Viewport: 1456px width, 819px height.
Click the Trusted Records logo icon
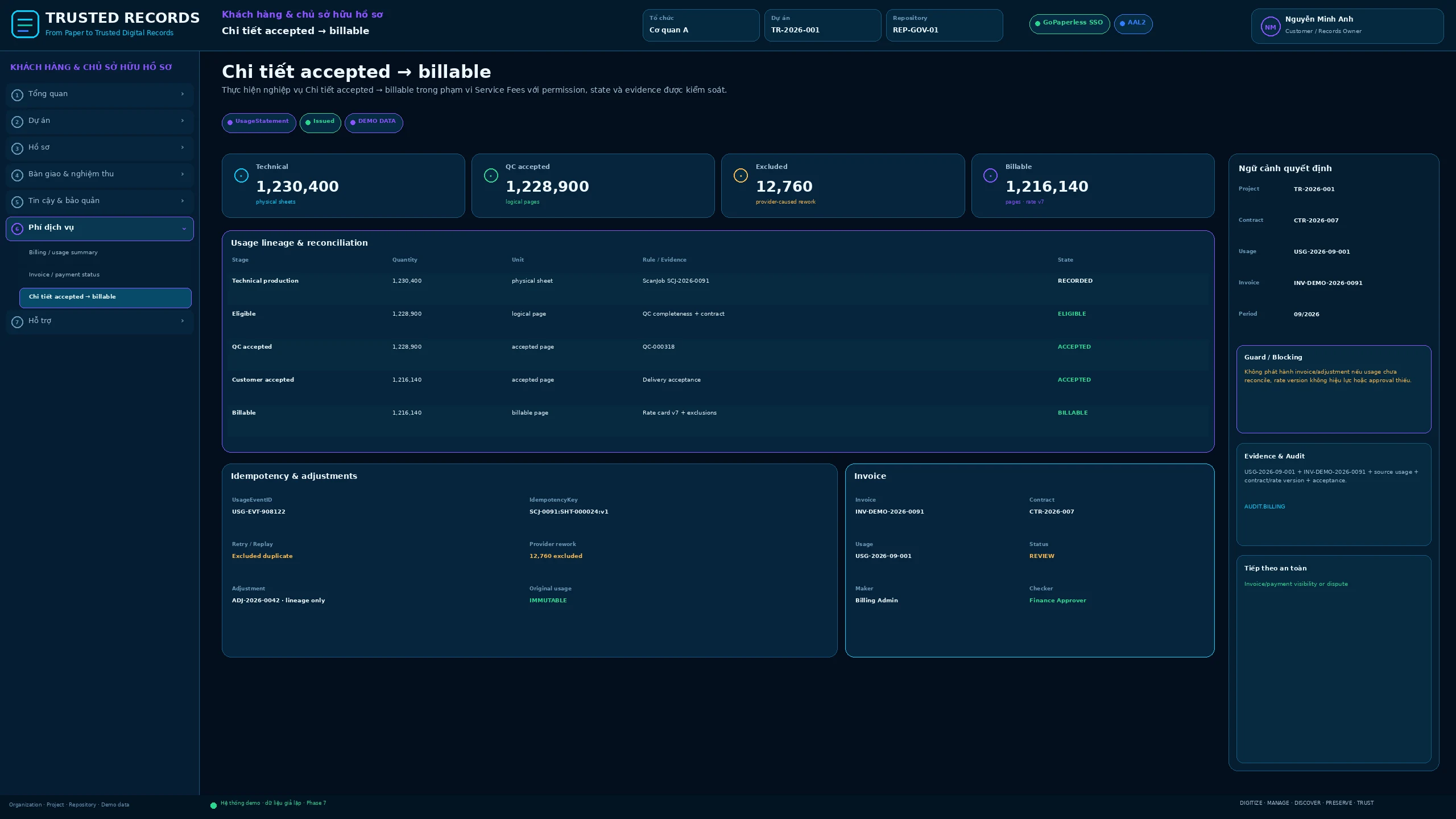pos(25,24)
